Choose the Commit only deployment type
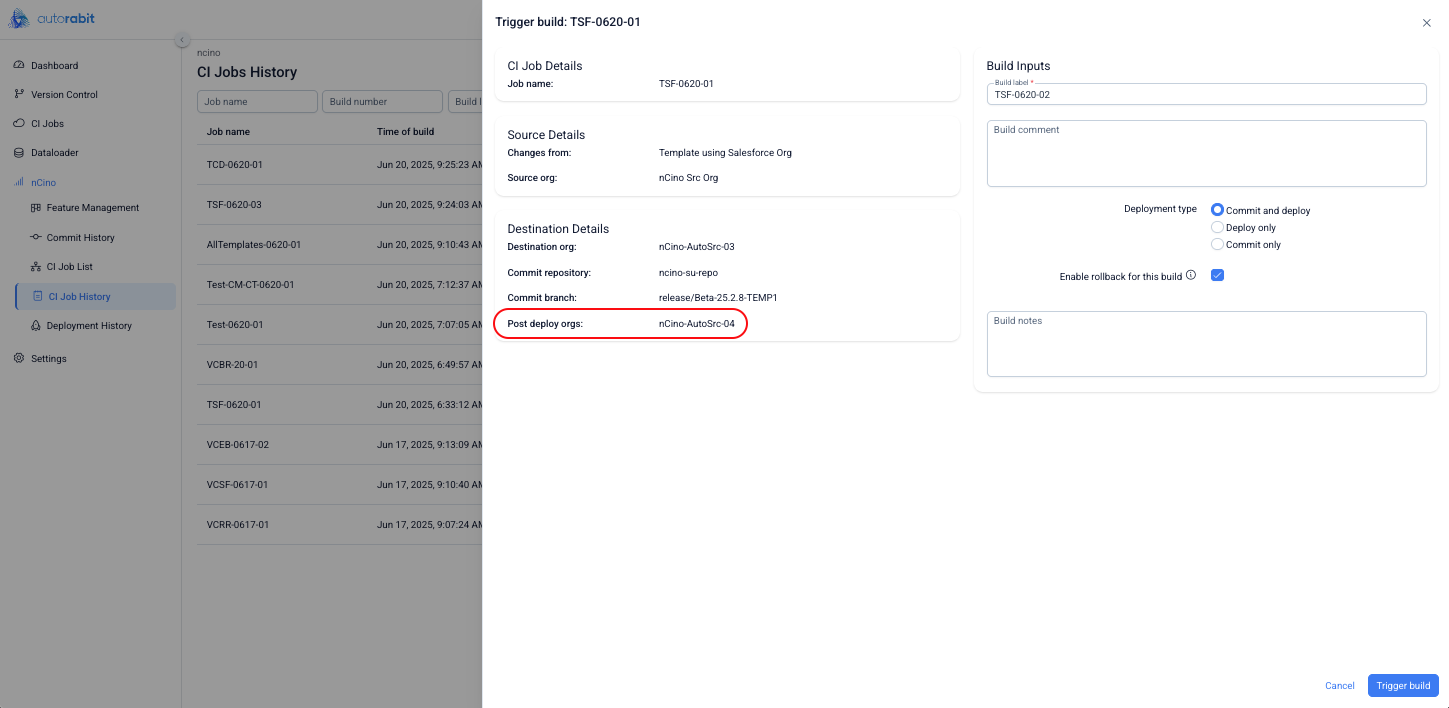The height and width of the screenshot is (708, 1449). tap(1217, 245)
